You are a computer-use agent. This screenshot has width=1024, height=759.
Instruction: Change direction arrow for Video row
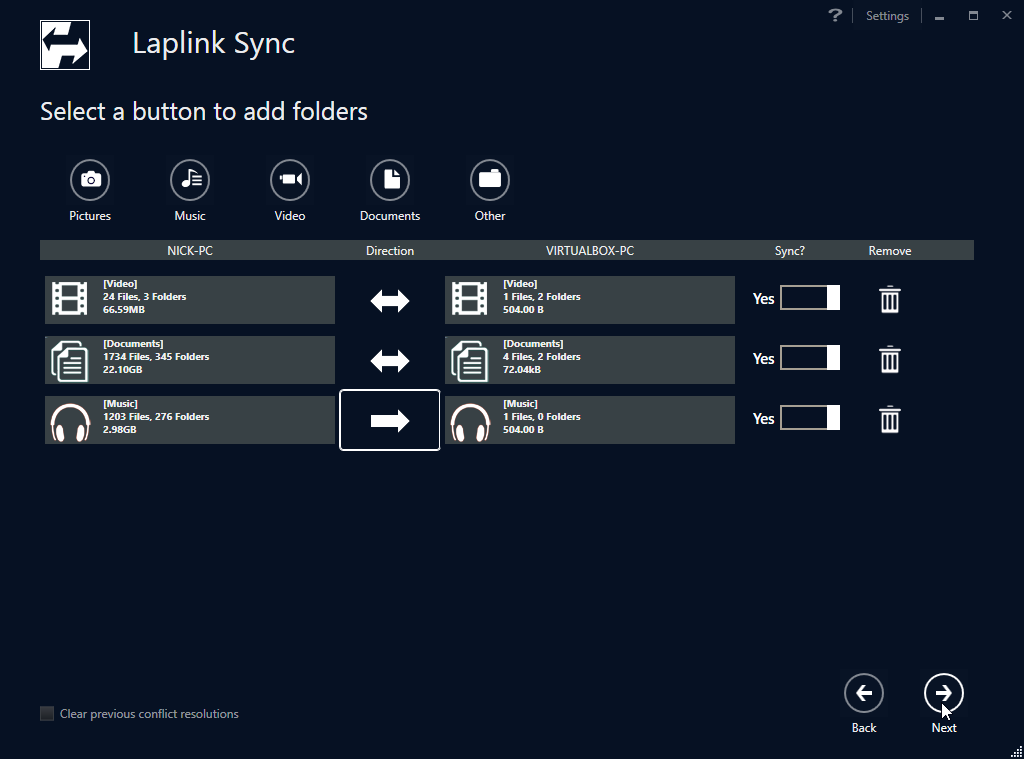390,300
